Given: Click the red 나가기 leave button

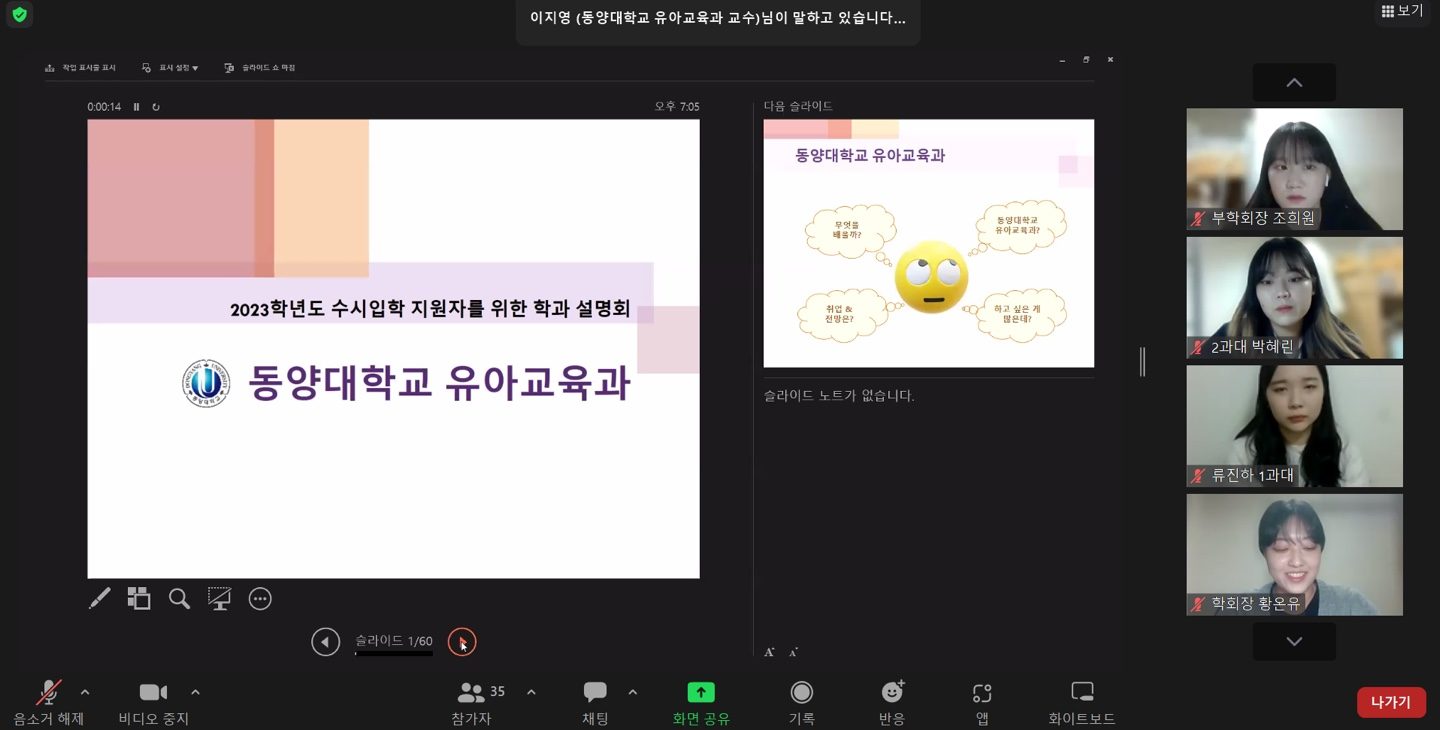Looking at the screenshot, I should pyautogui.click(x=1390, y=702).
